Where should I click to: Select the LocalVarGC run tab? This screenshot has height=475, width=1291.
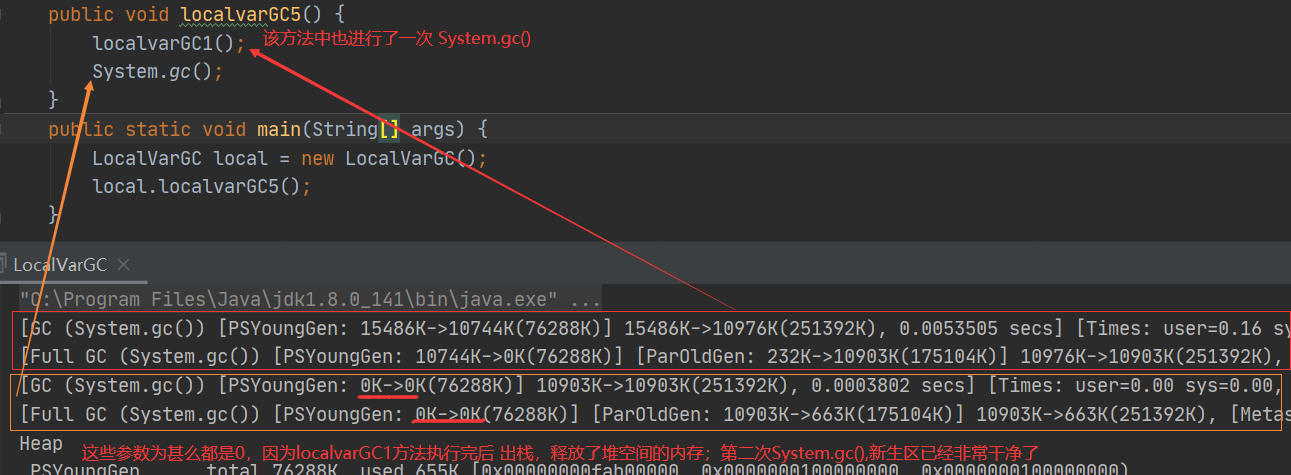(60, 265)
